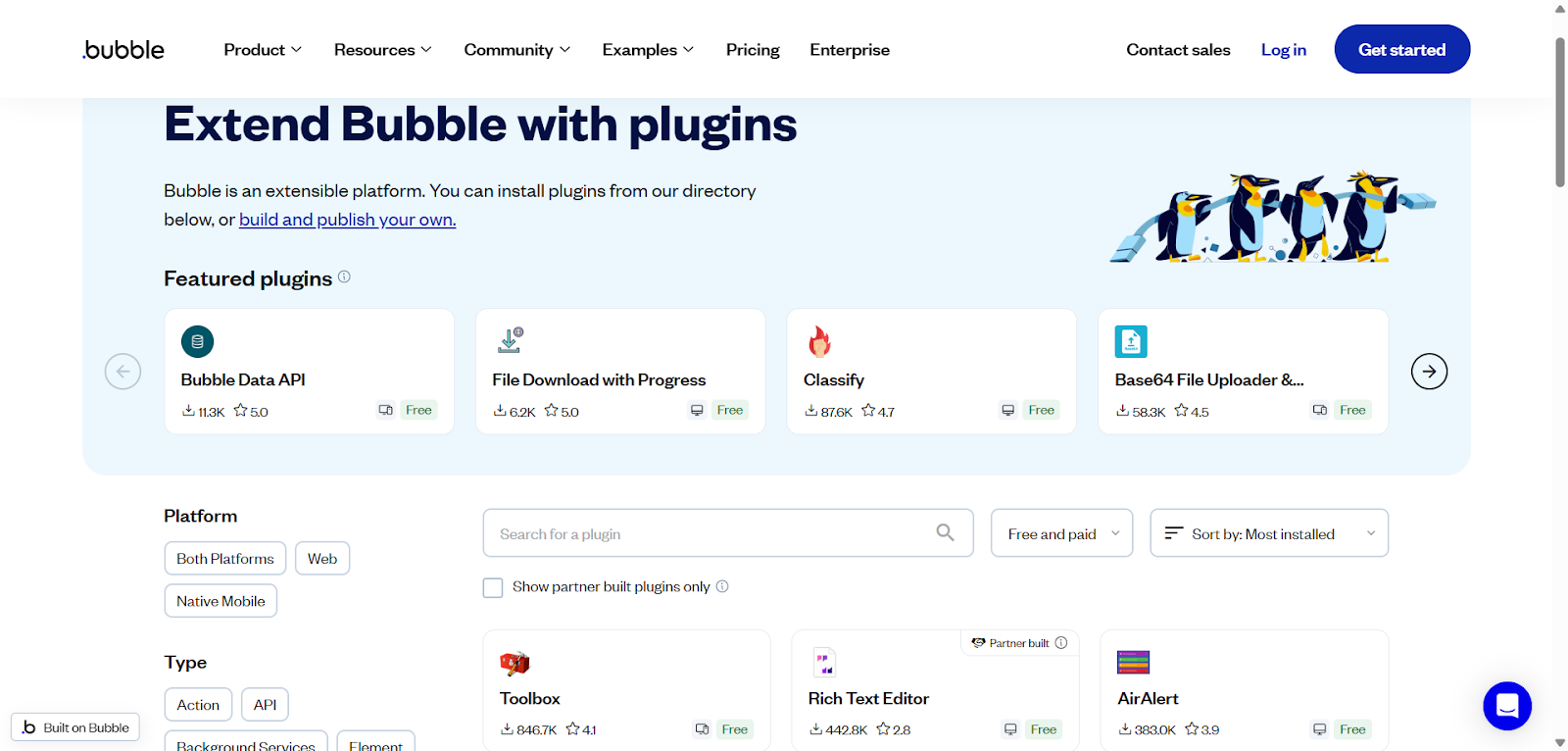Click the Base64 File Uploader title
This screenshot has height=751, width=1568.
[1209, 379]
